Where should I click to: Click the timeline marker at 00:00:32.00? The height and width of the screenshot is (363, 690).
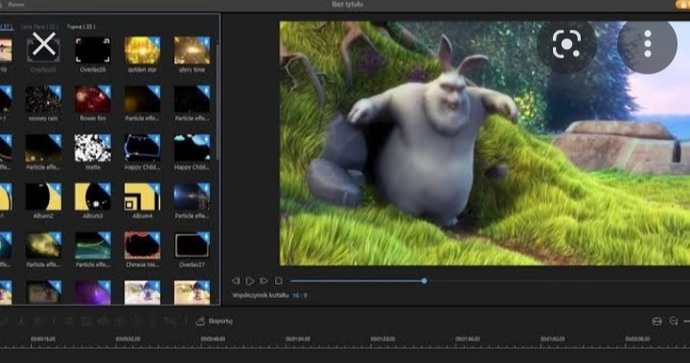(x=128, y=339)
